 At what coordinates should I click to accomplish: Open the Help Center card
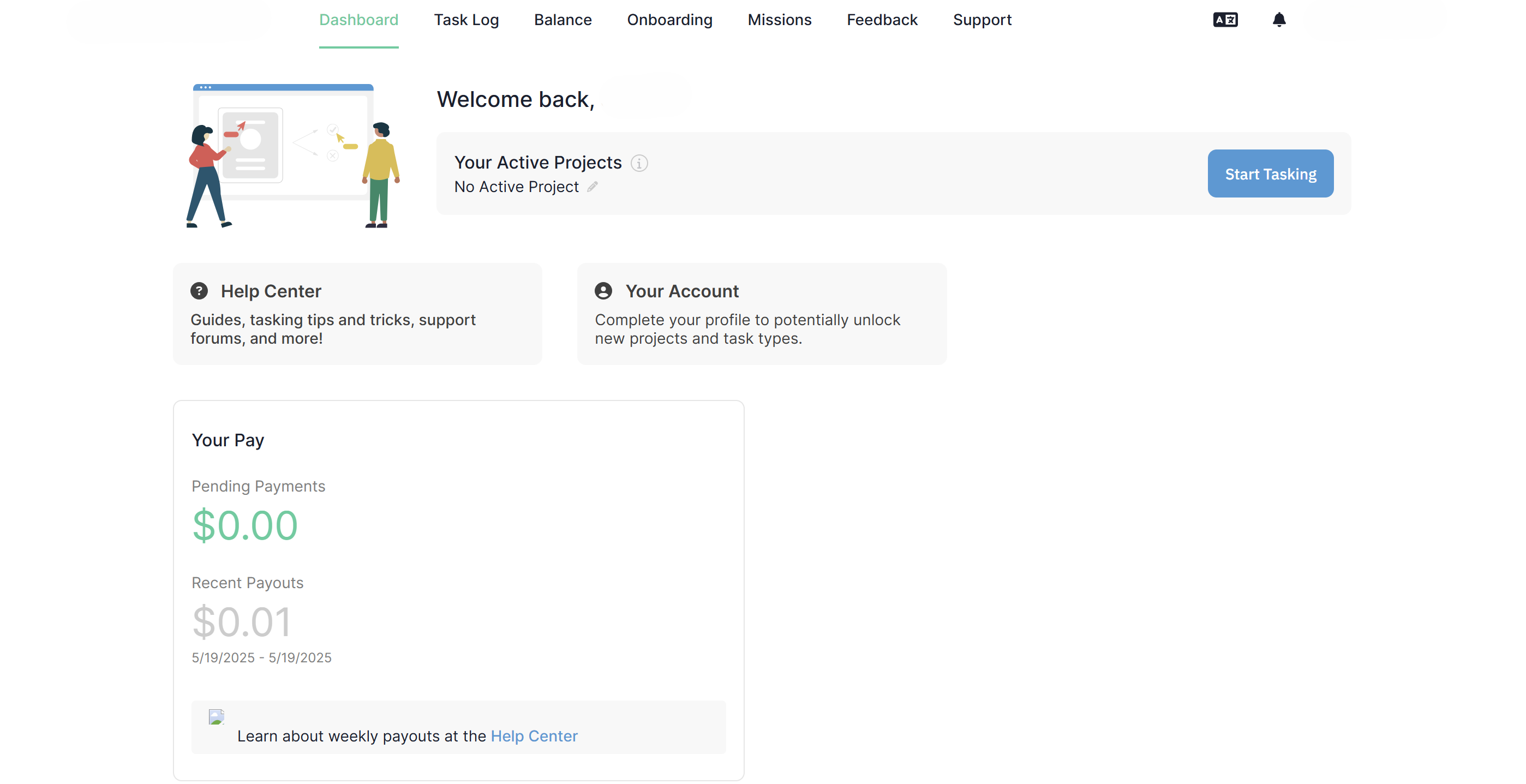click(357, 314)
